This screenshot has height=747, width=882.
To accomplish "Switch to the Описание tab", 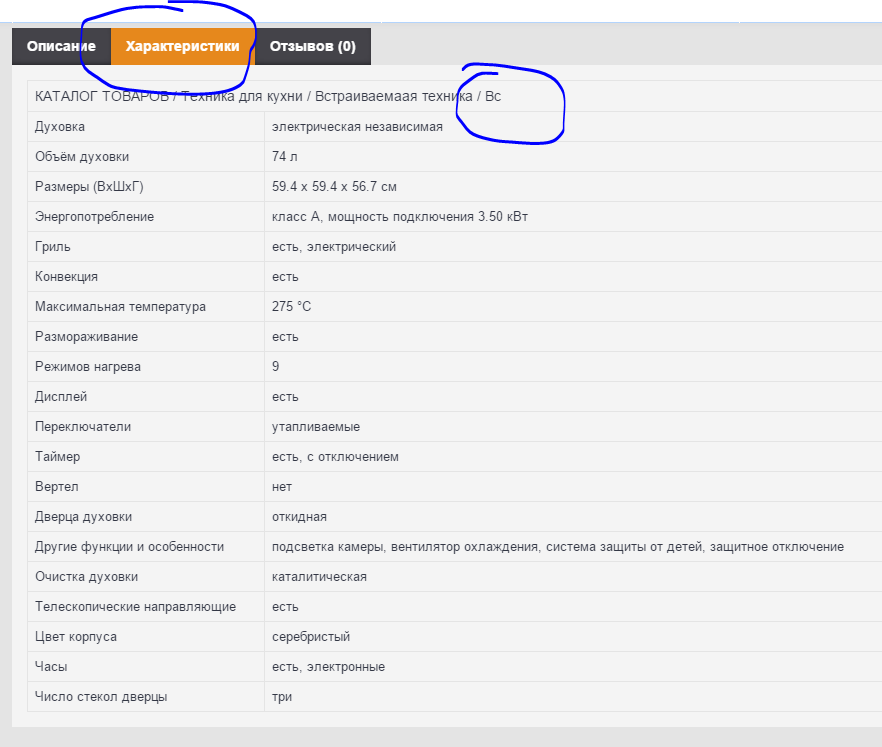I will (61, 46).
